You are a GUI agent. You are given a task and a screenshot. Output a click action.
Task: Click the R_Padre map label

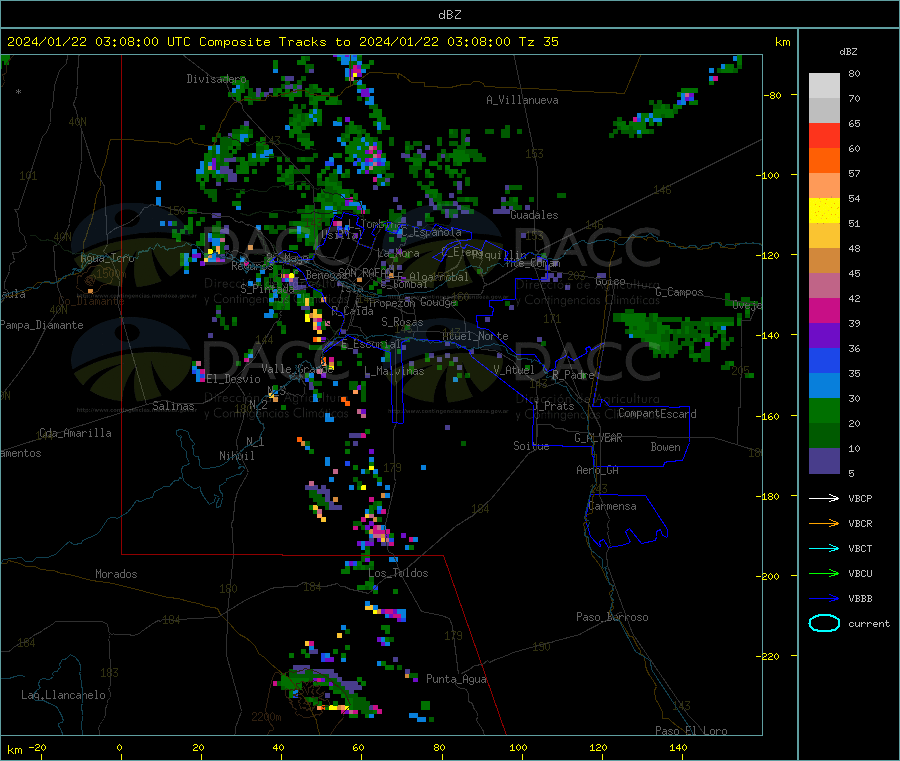pyautogui.click(x=573, y=375)
